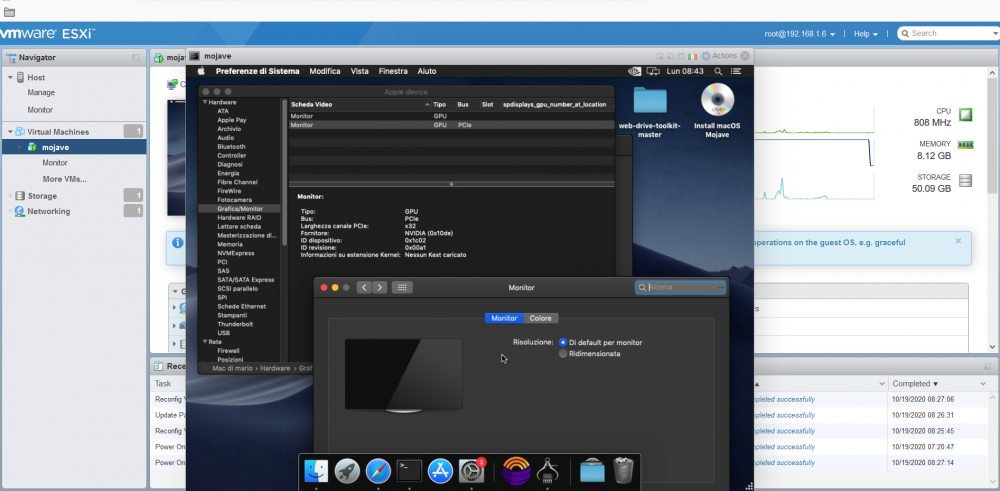Open the purple striped sphere dock app
Image resolution: width=1000 pixels, height=491 pixels.
pos(516,471)
